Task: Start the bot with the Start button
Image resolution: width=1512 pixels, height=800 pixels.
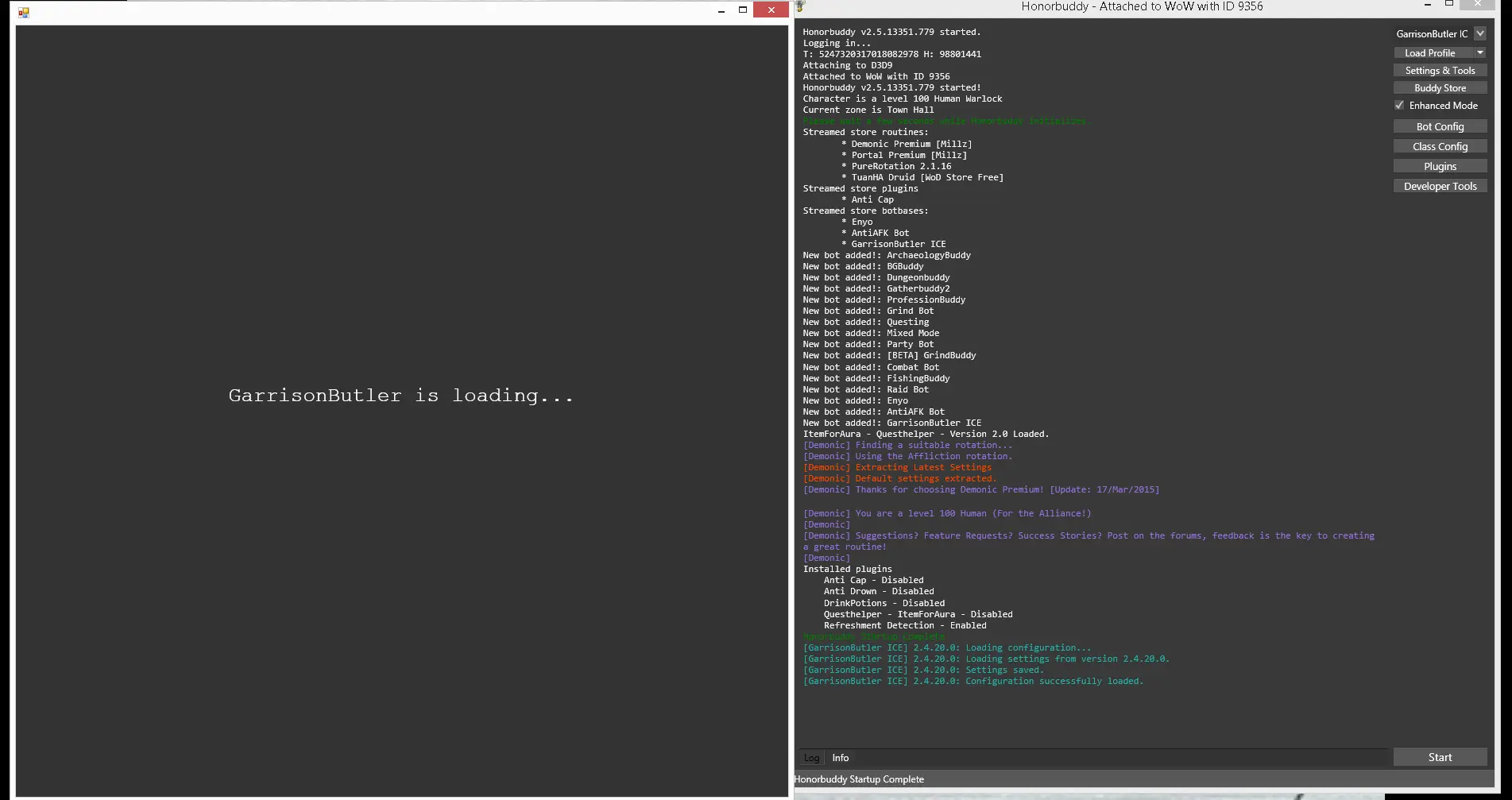Action: 1440,758
